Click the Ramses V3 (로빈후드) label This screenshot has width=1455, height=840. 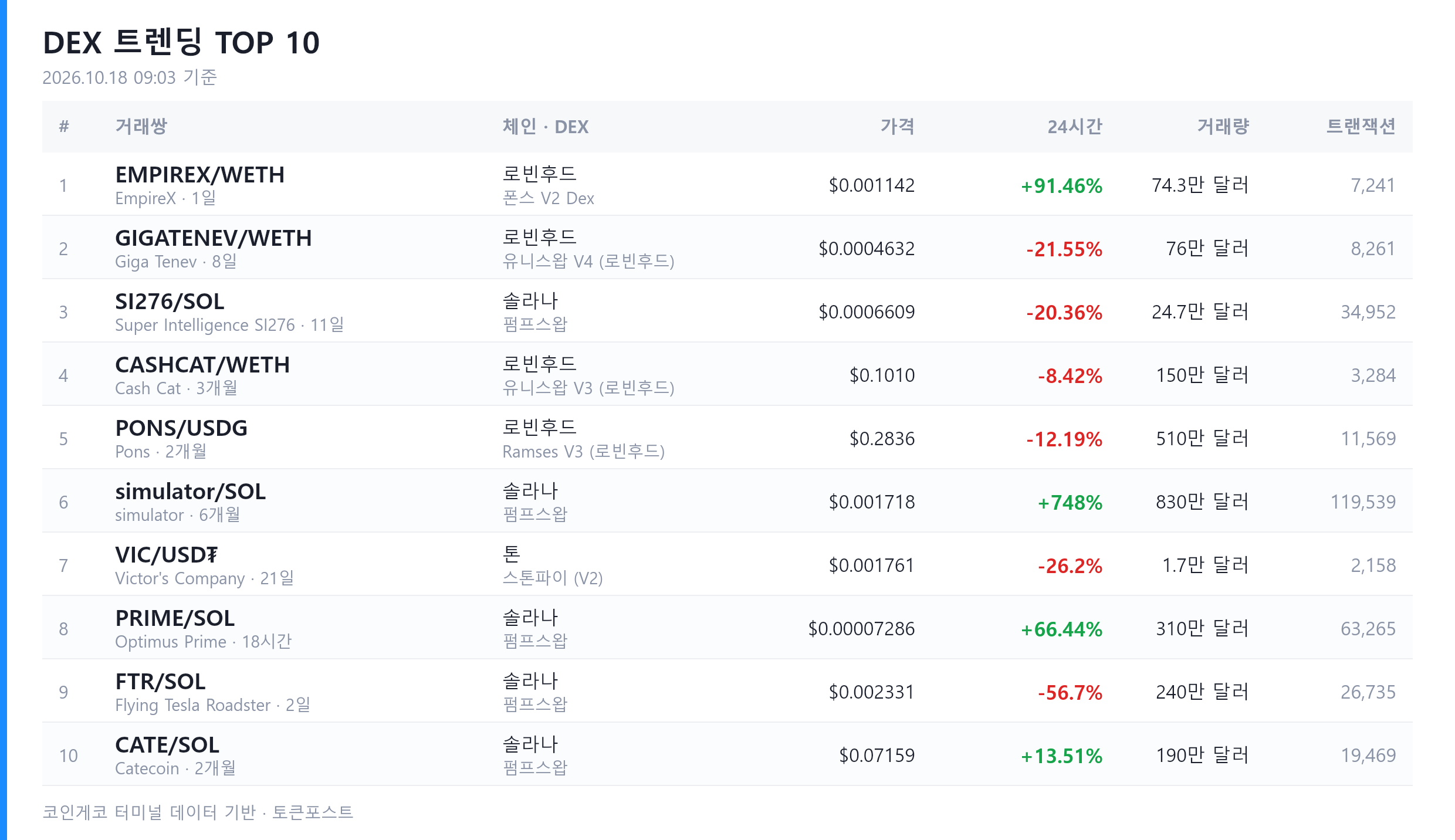point(583,452)
